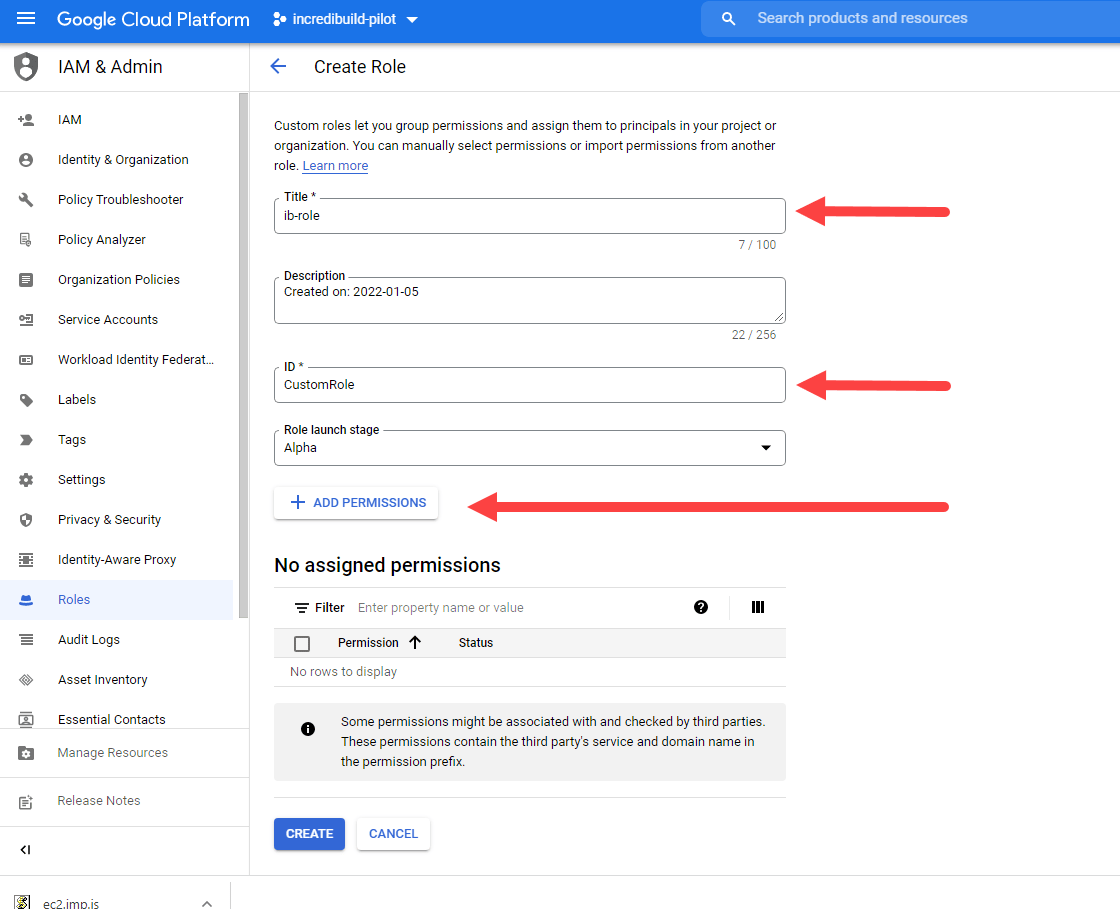
Task: Click the filter lines icon
Action: tap(301, 608)
